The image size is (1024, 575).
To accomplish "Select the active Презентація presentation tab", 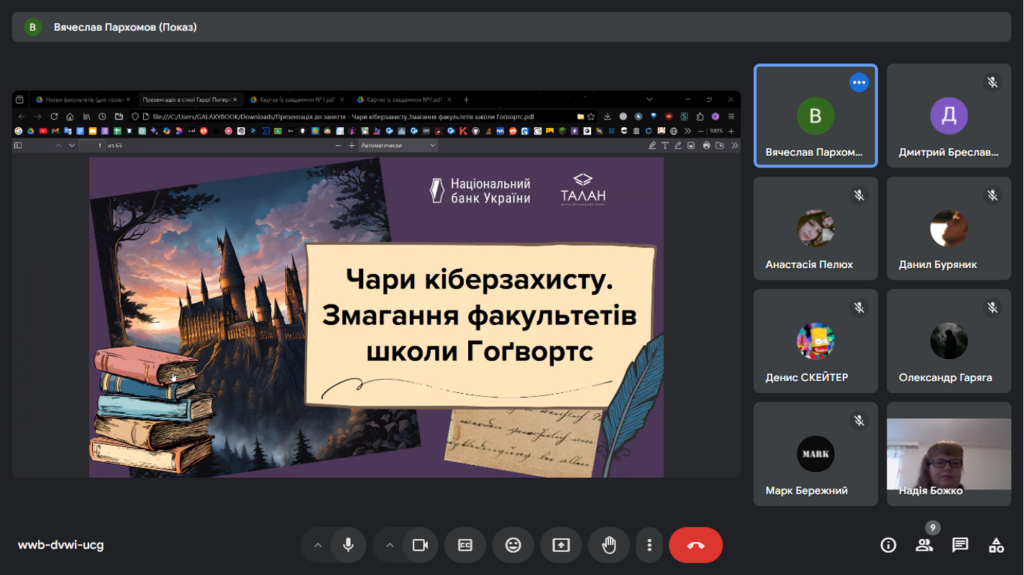I will 189,99.
